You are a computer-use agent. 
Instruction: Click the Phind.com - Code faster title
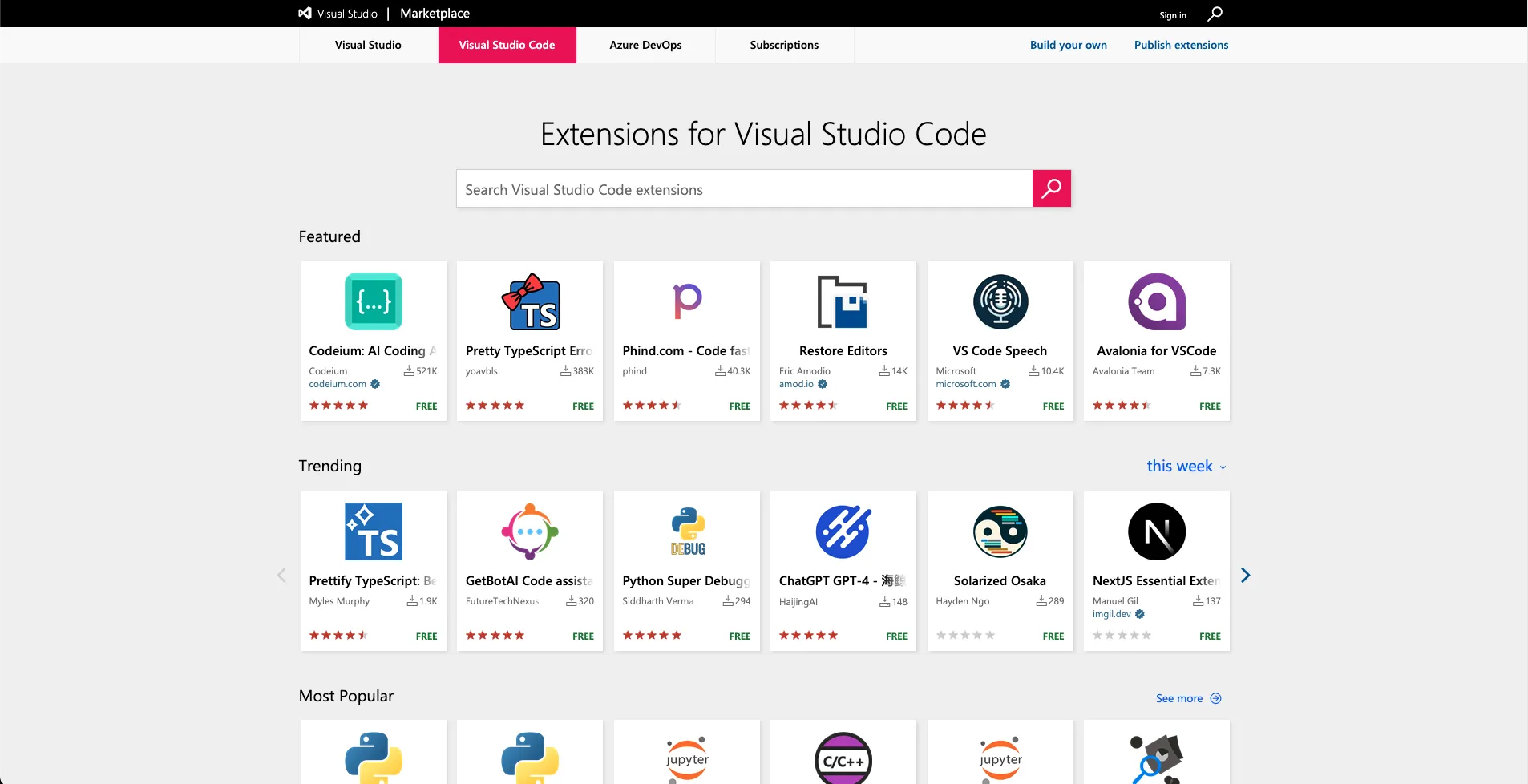[687, 350]
